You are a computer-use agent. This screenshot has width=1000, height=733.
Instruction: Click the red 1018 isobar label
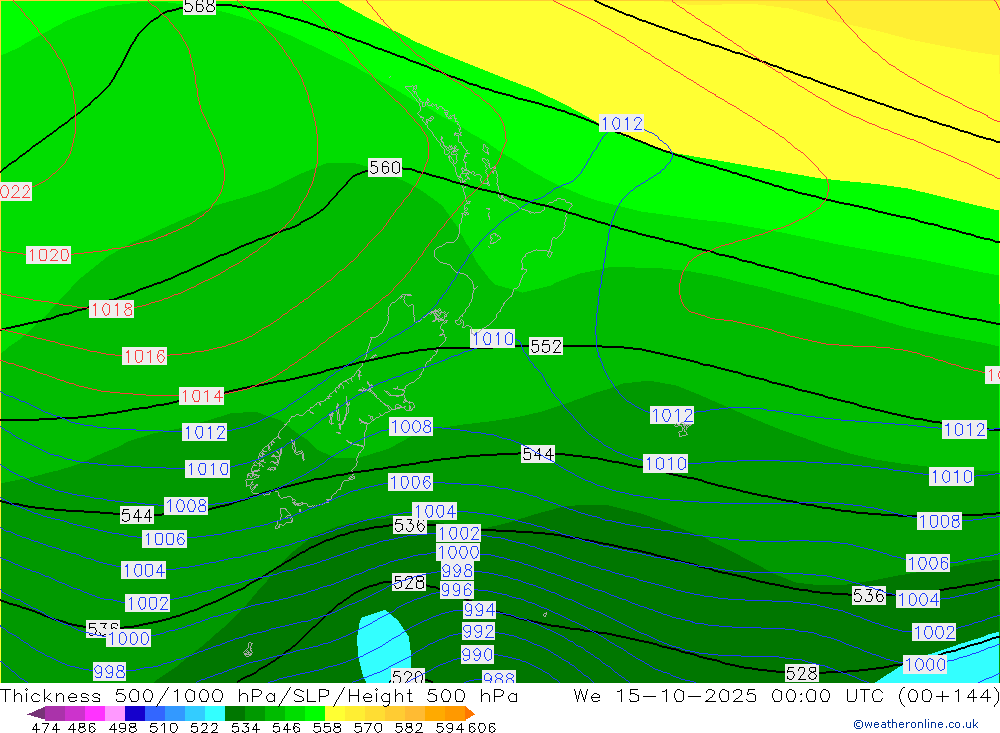pyautogui.click(x=112, y=309)
